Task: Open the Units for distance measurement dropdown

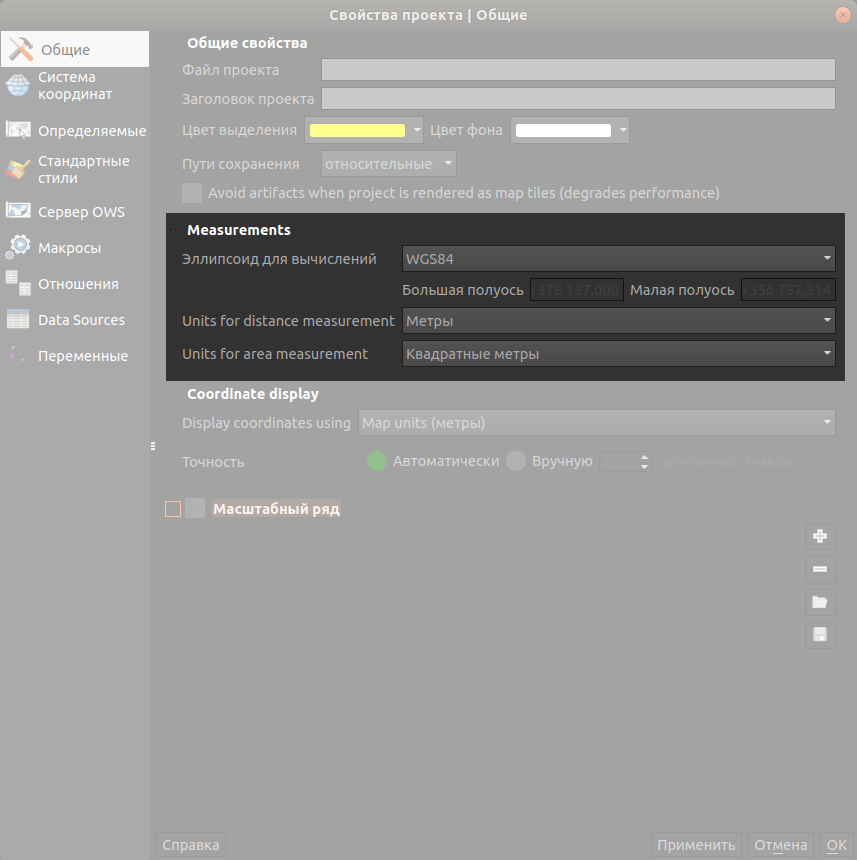Action: 618,321
